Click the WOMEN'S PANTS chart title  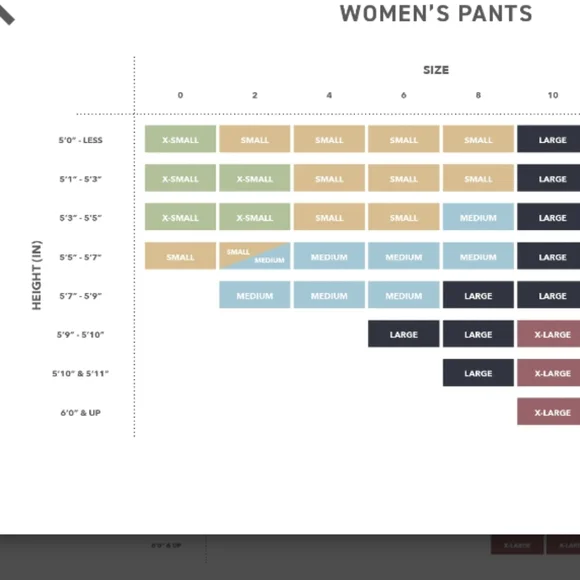click(436, 14)
